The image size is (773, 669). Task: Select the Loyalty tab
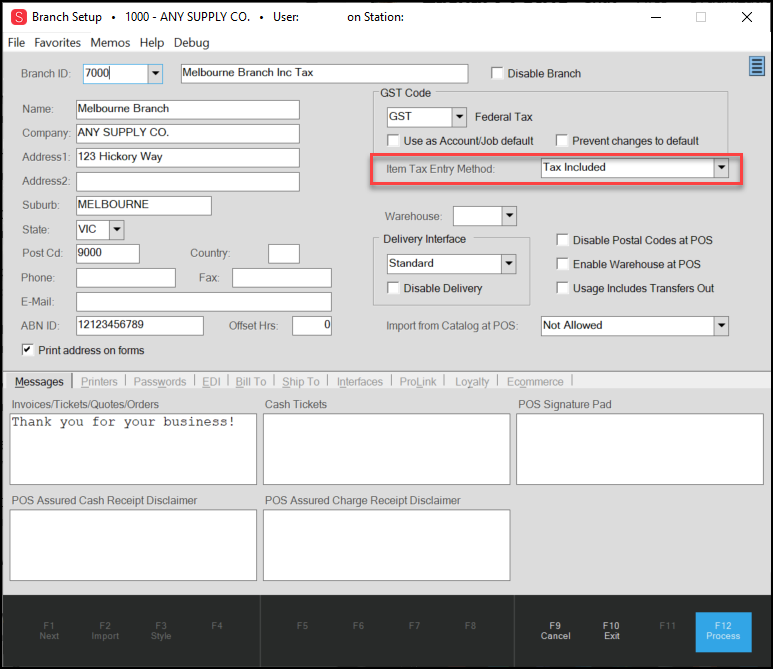472,382
